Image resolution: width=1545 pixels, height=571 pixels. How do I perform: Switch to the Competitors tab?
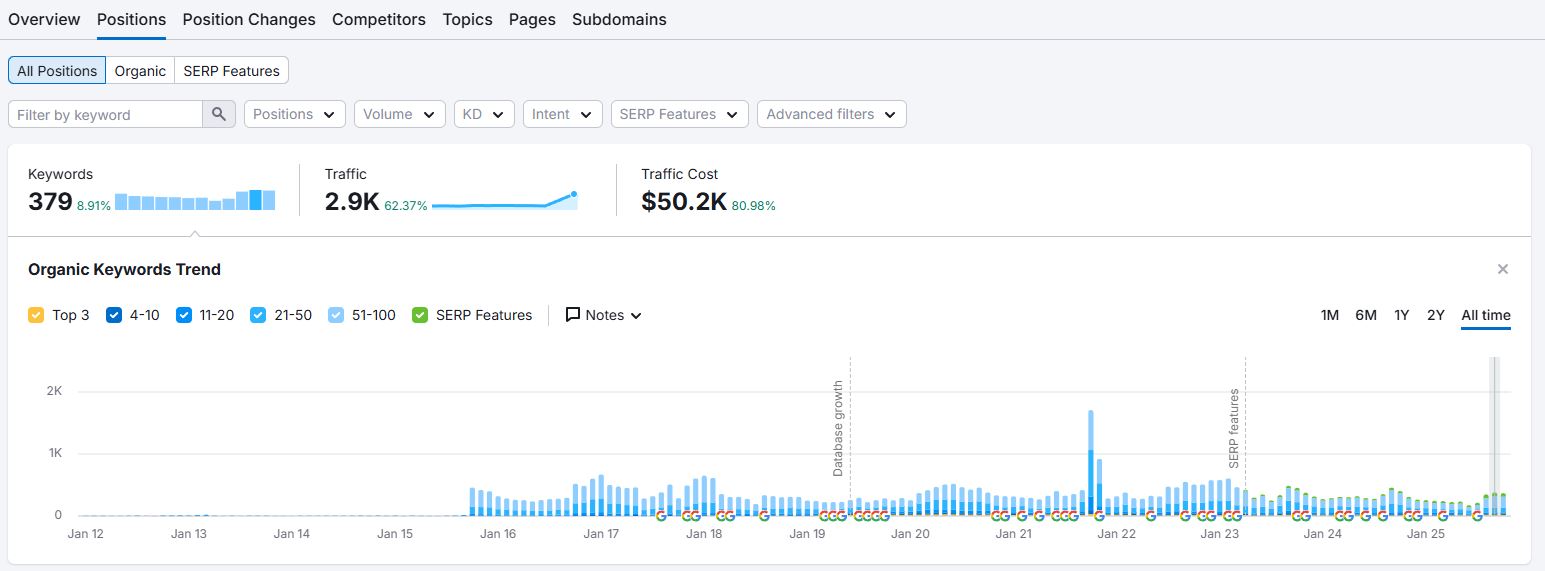tap(378, 19)
